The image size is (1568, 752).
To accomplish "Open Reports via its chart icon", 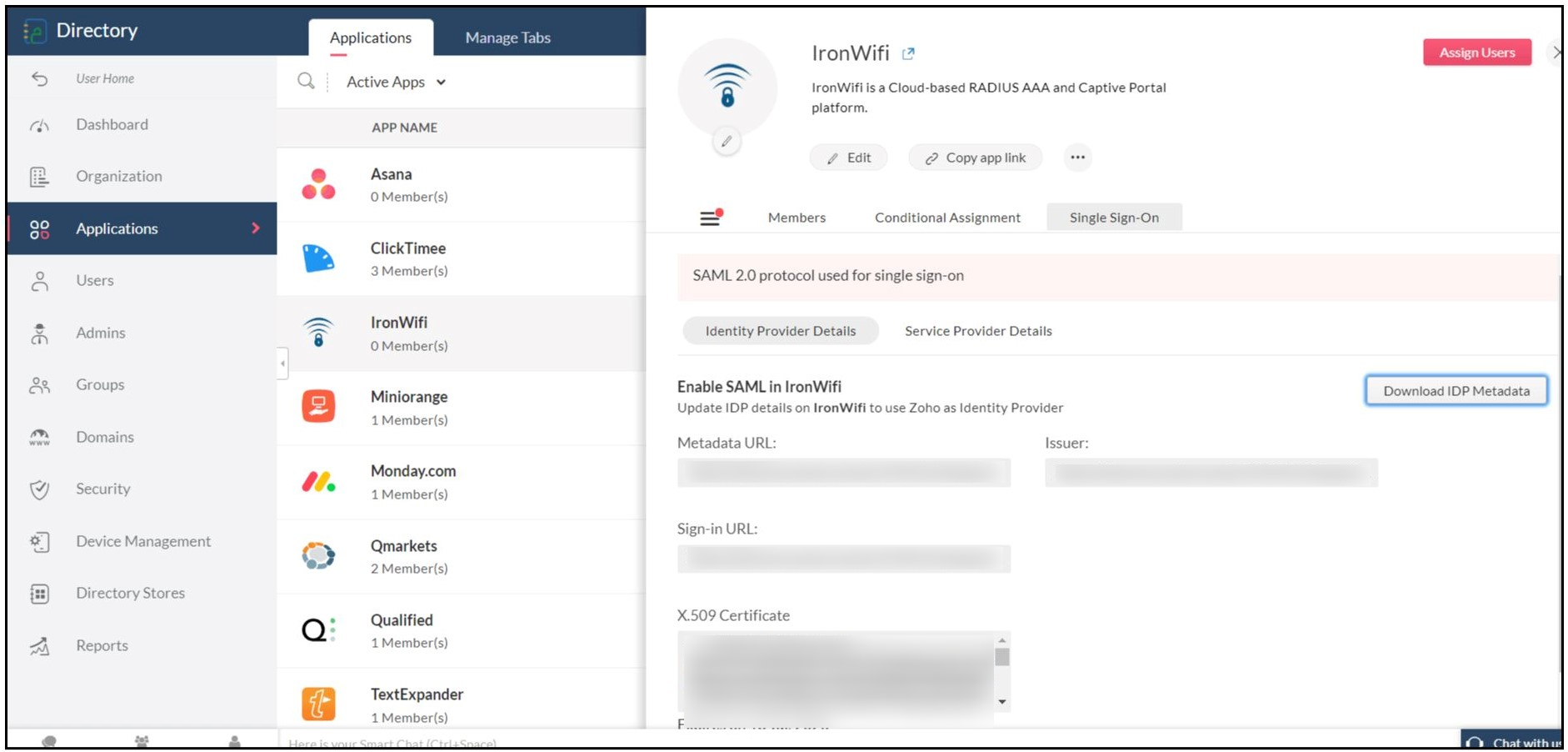I will [39, 646].
